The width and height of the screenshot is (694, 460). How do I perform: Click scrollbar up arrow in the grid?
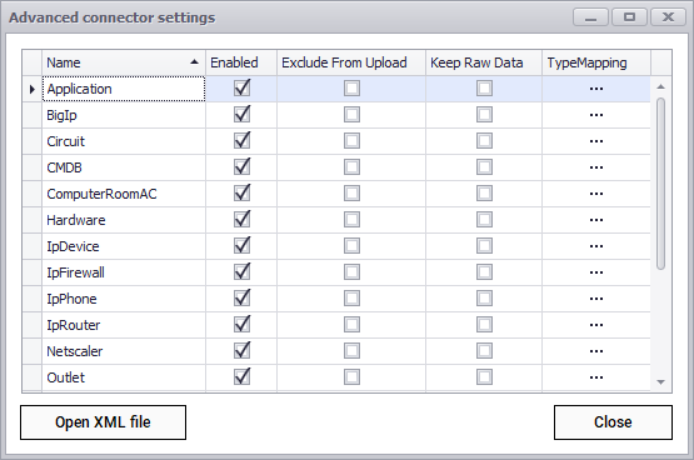tap(660, 87)
